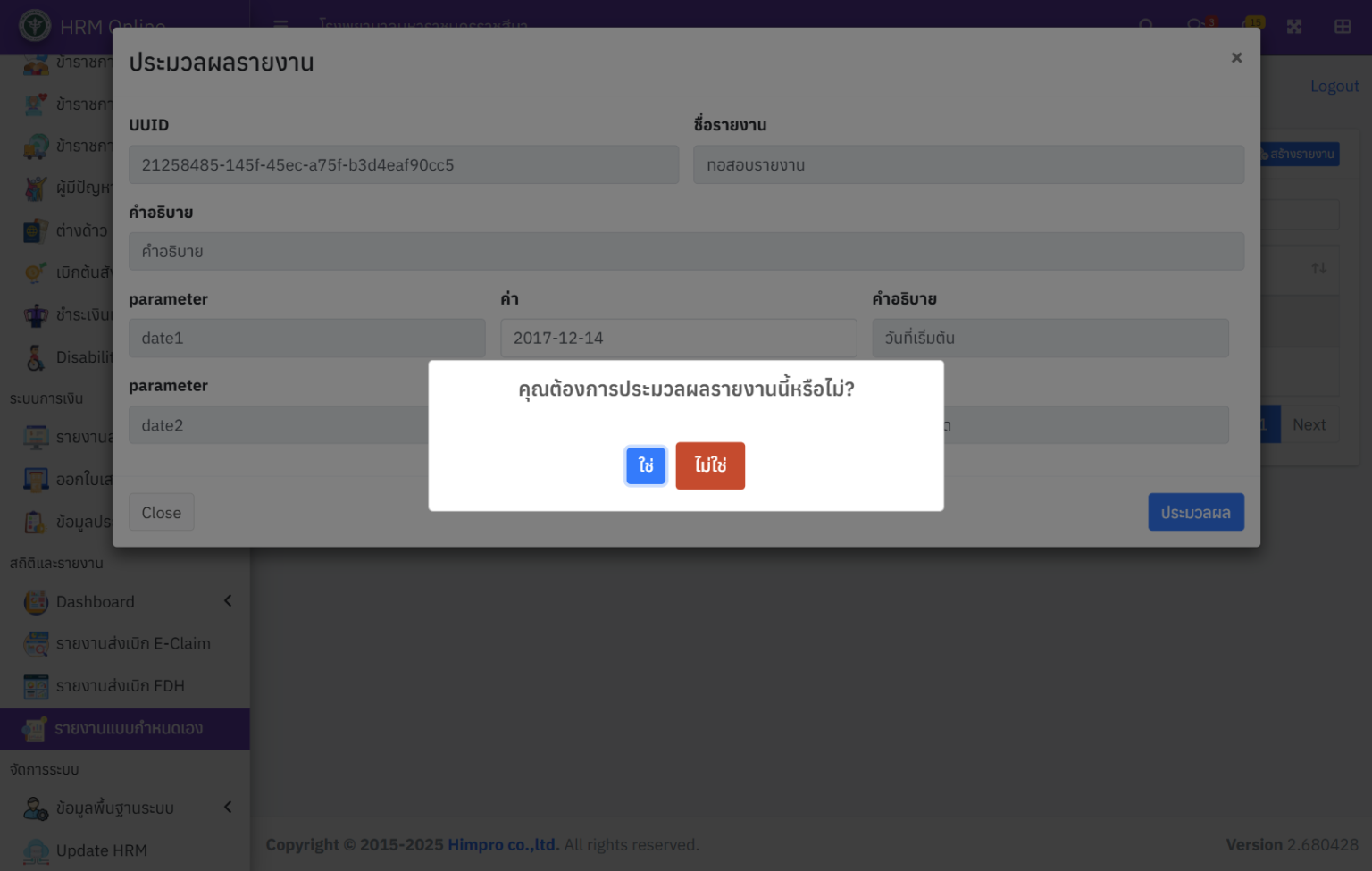Screen dimensions: 1372x871
Task: Decline with the red ไม่ใช่ button
Action: click(x=709, y=465)
